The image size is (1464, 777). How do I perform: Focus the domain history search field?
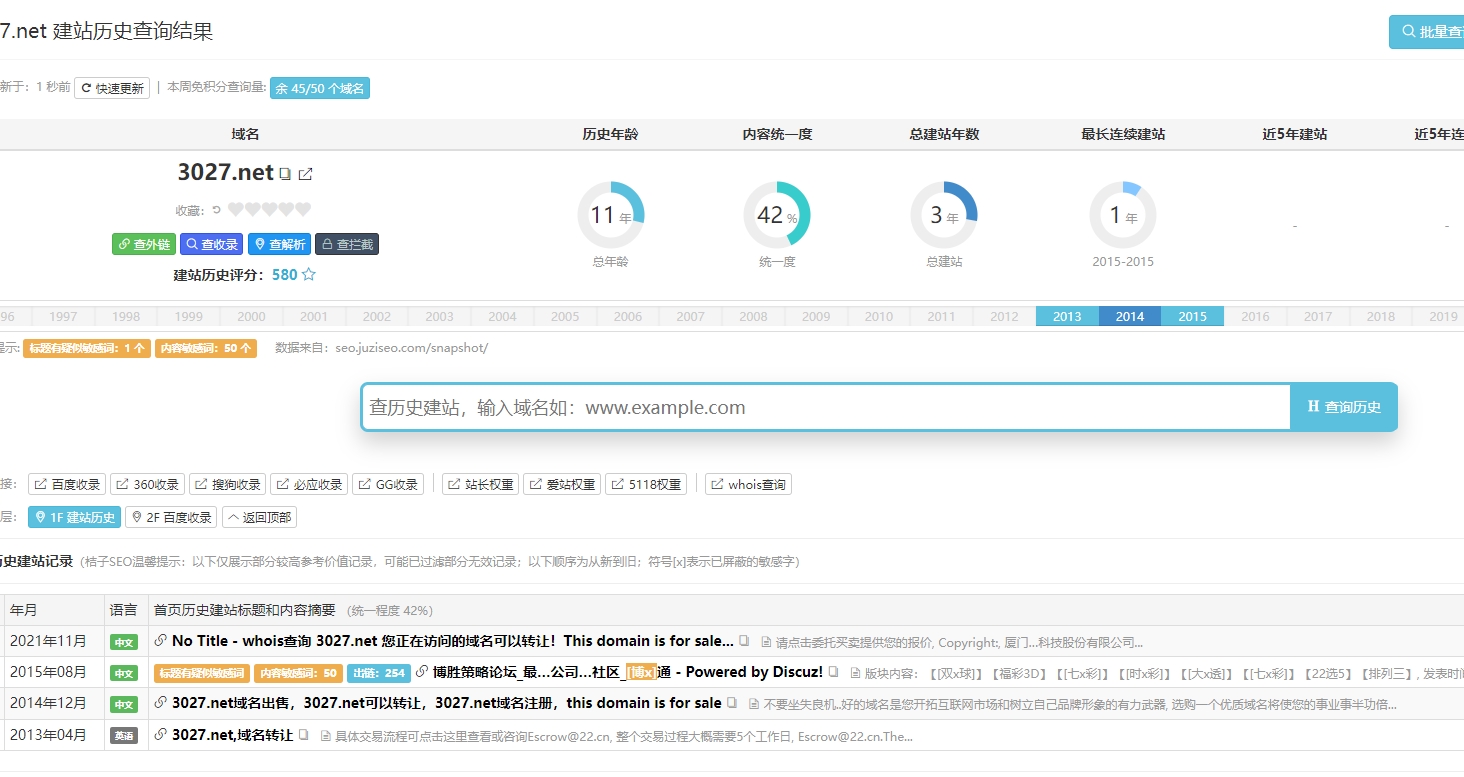pos(826,407)
